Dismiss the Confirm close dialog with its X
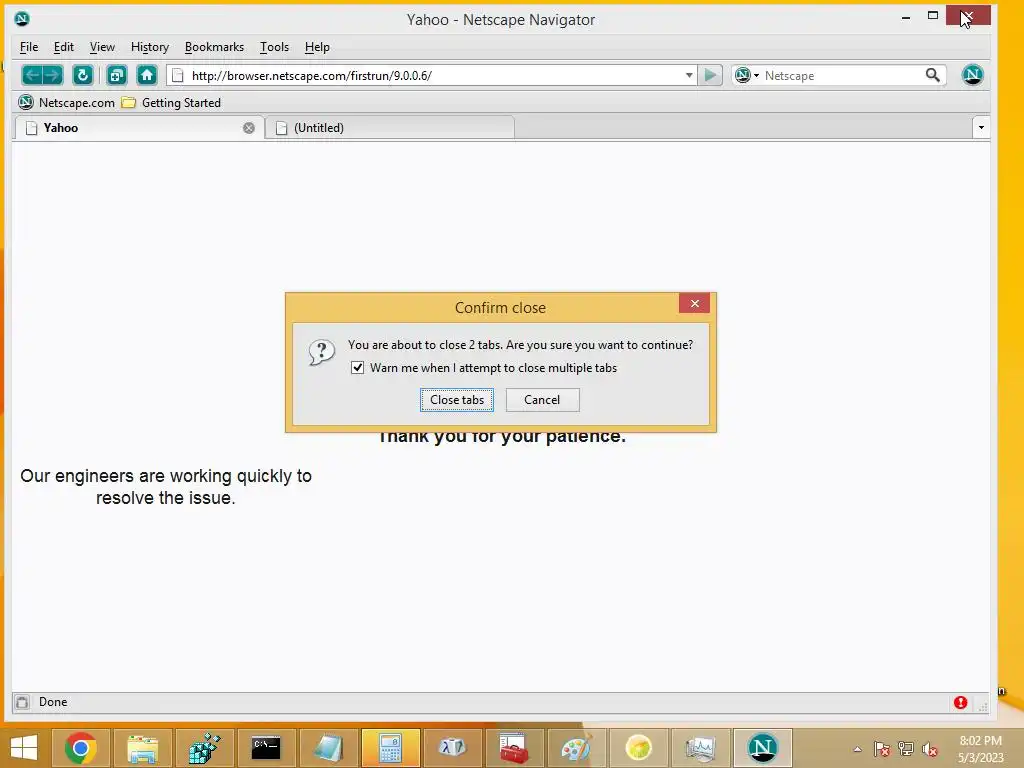Viewport: 1024px width, 768px height. click(694, 304)
